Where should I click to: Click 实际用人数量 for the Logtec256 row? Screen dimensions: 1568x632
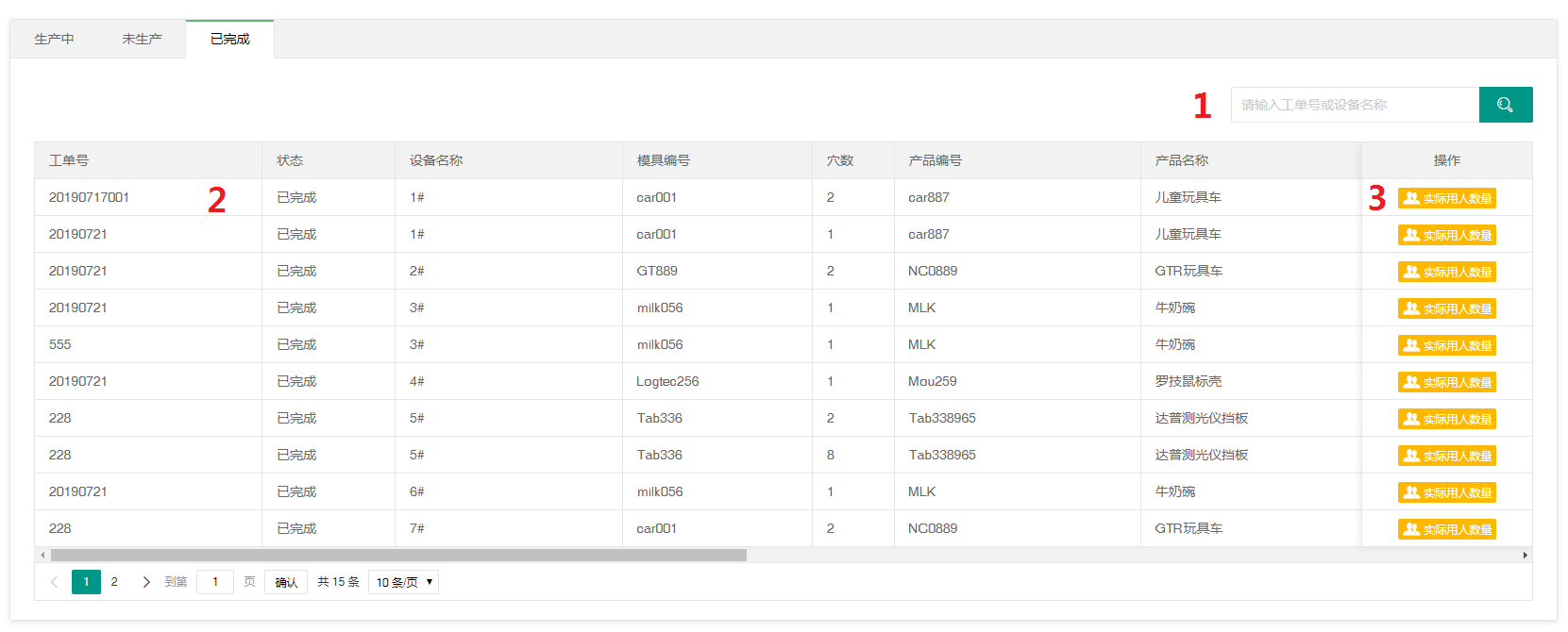tap(1446, 382)
